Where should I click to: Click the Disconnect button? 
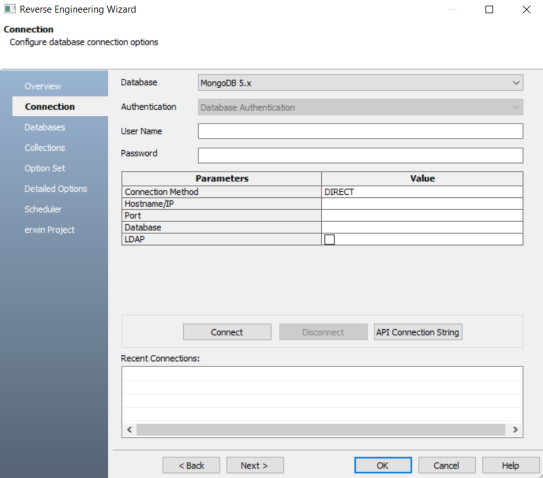(323, 332)
